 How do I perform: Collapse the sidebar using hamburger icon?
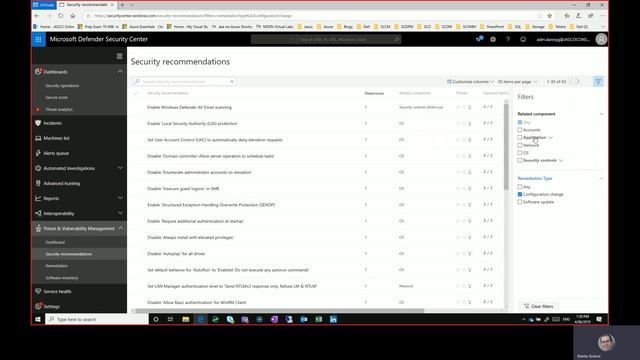click(120, 56)
